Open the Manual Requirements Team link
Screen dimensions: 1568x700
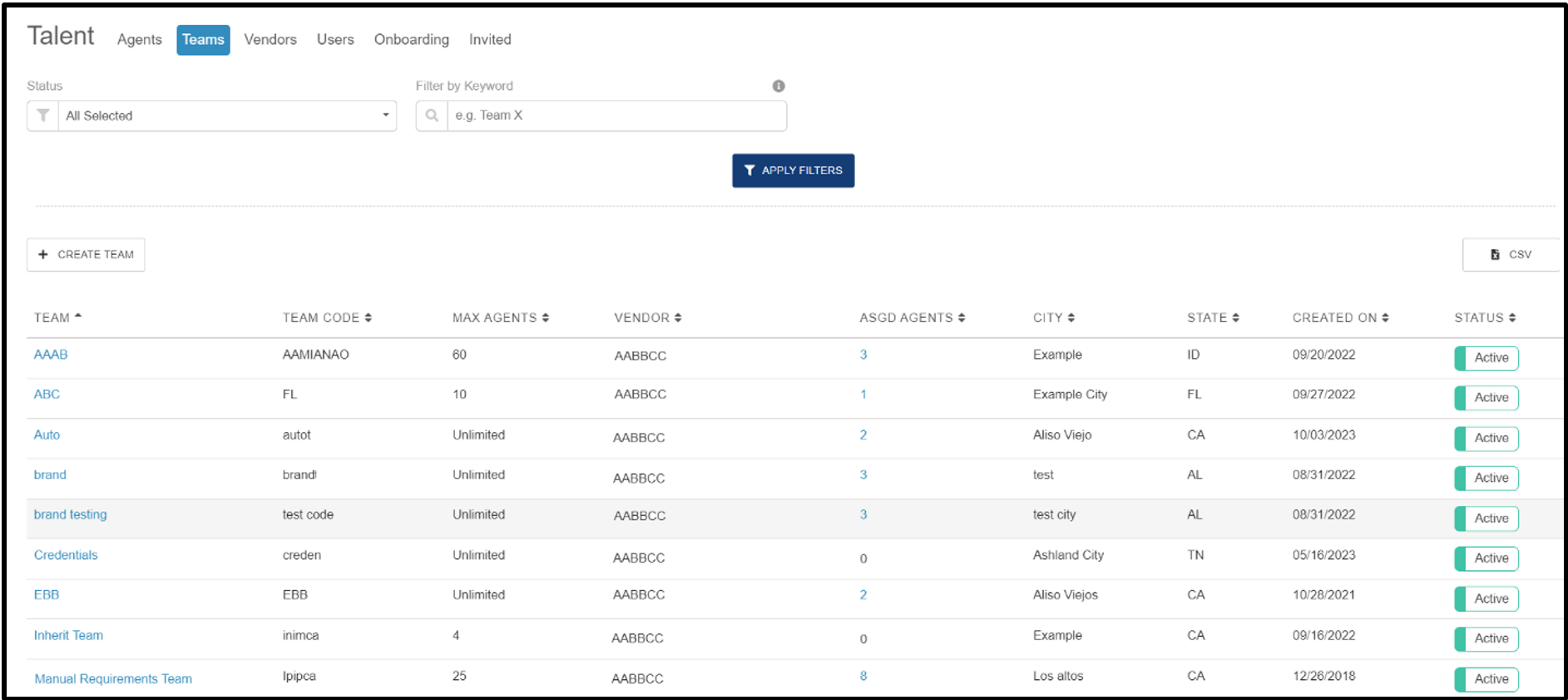point(113,679)
